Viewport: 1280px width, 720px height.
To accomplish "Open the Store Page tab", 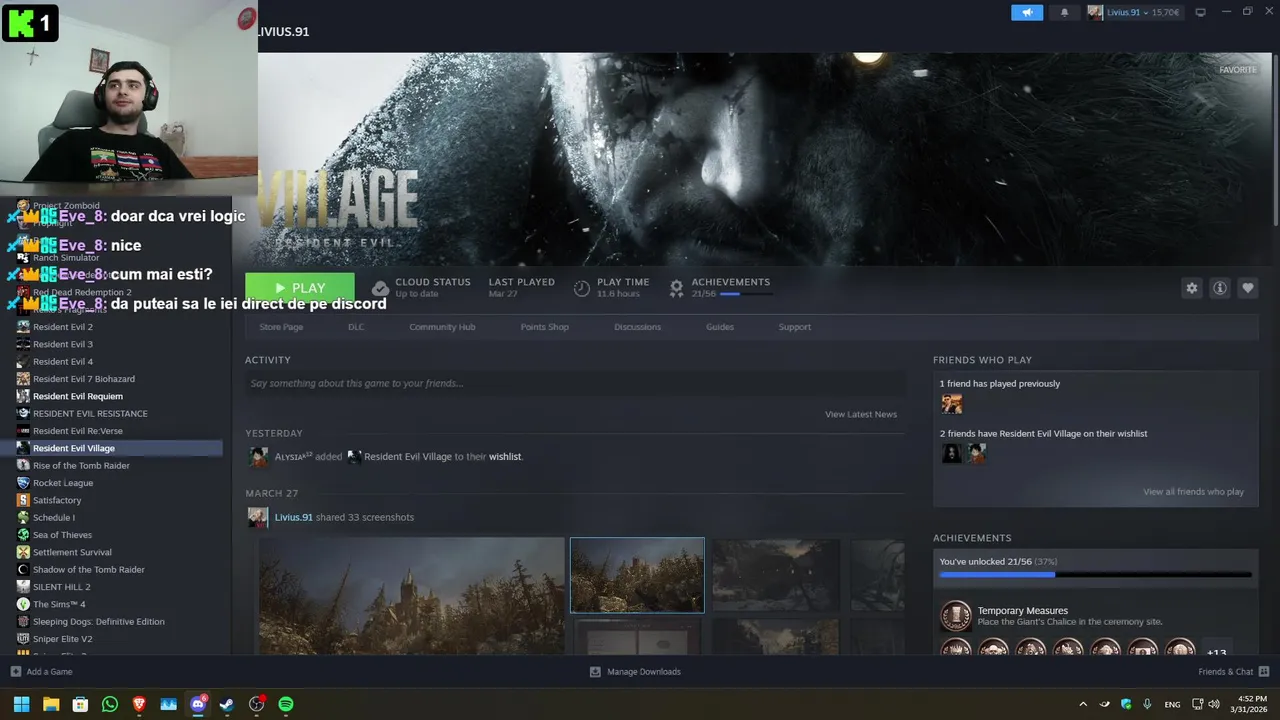I will click(x=281, y=327).
